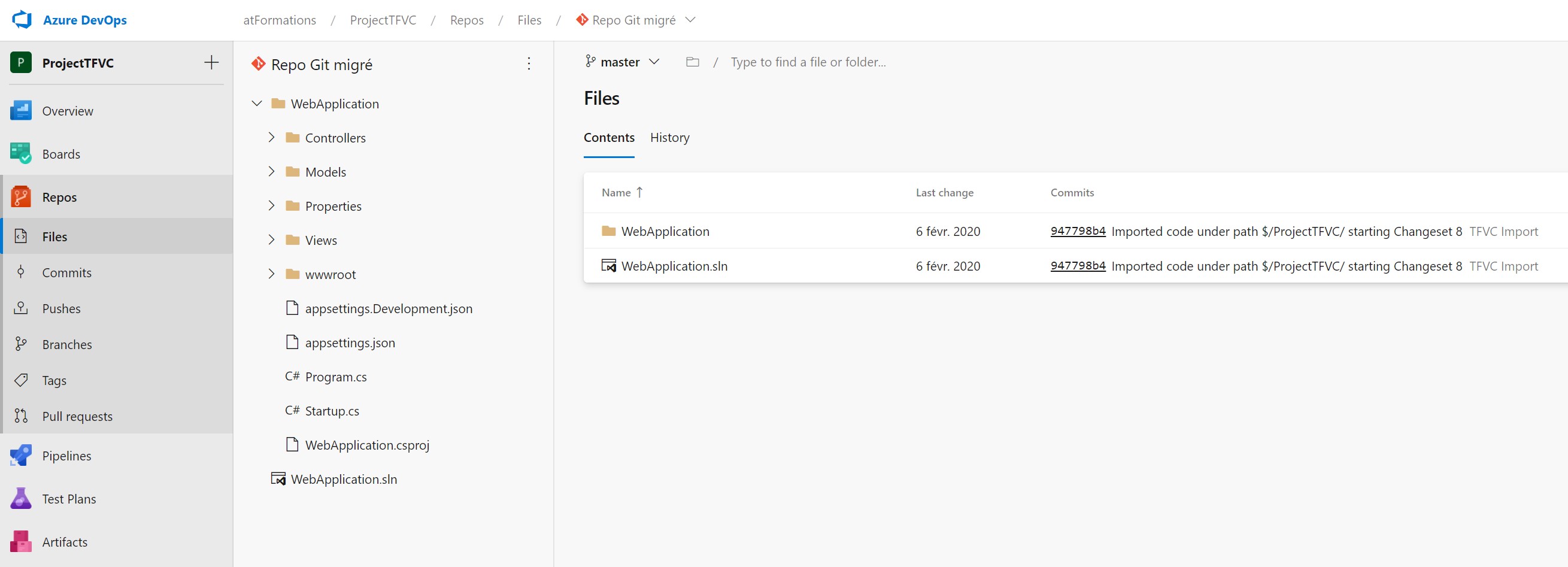This screenshot has height=567, width=1568.
Task: Go to Branches in Repos menu
Action: click(67, 345)
